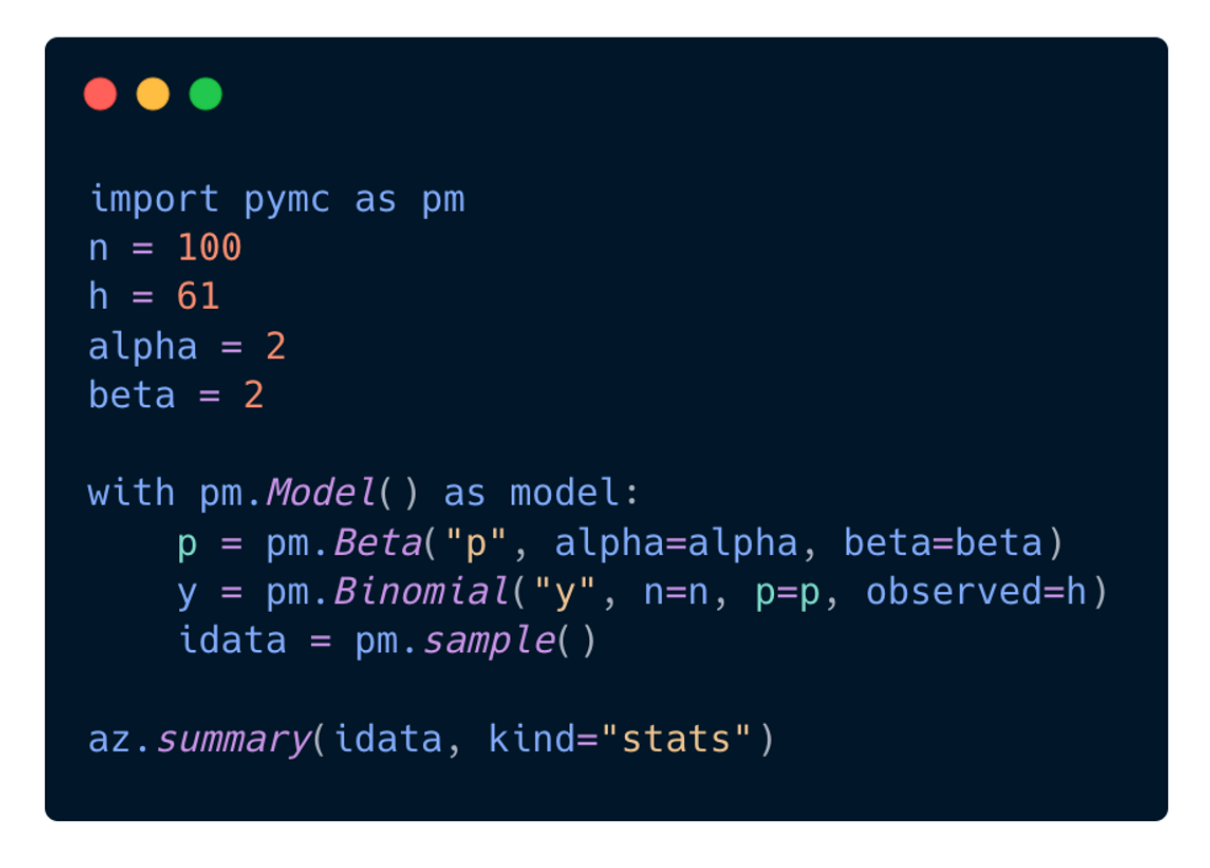This screenshot has height=868, width=1210.
Task: Click the green maximize dot
Action: [x=206, y=94]
